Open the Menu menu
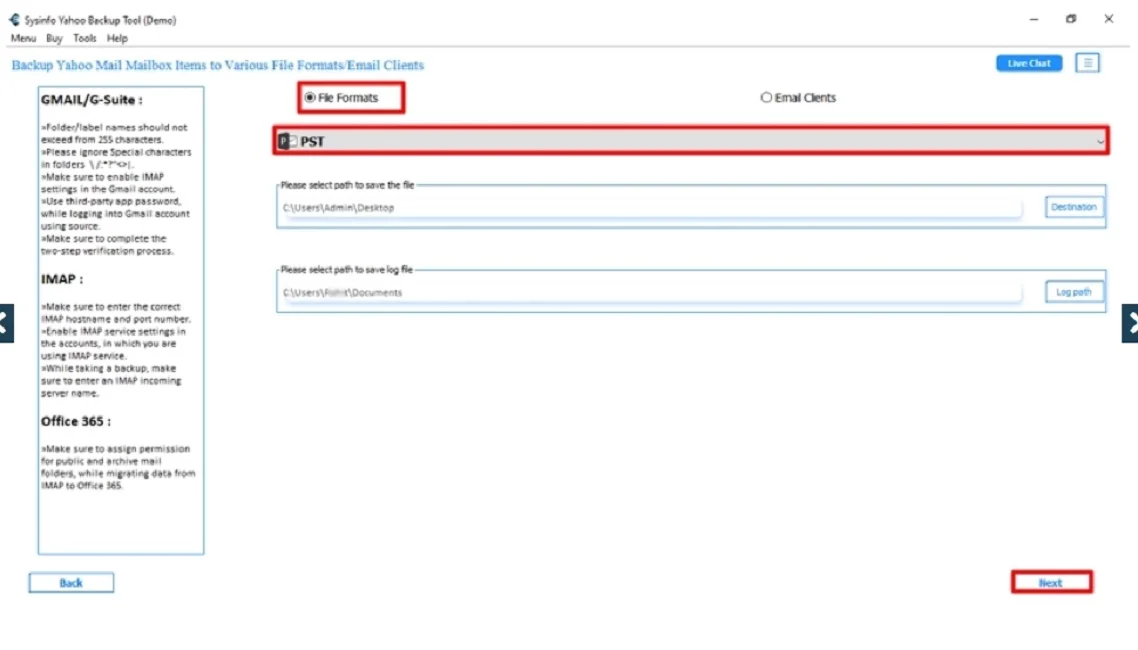1138x650 pixels. [23, 38]
